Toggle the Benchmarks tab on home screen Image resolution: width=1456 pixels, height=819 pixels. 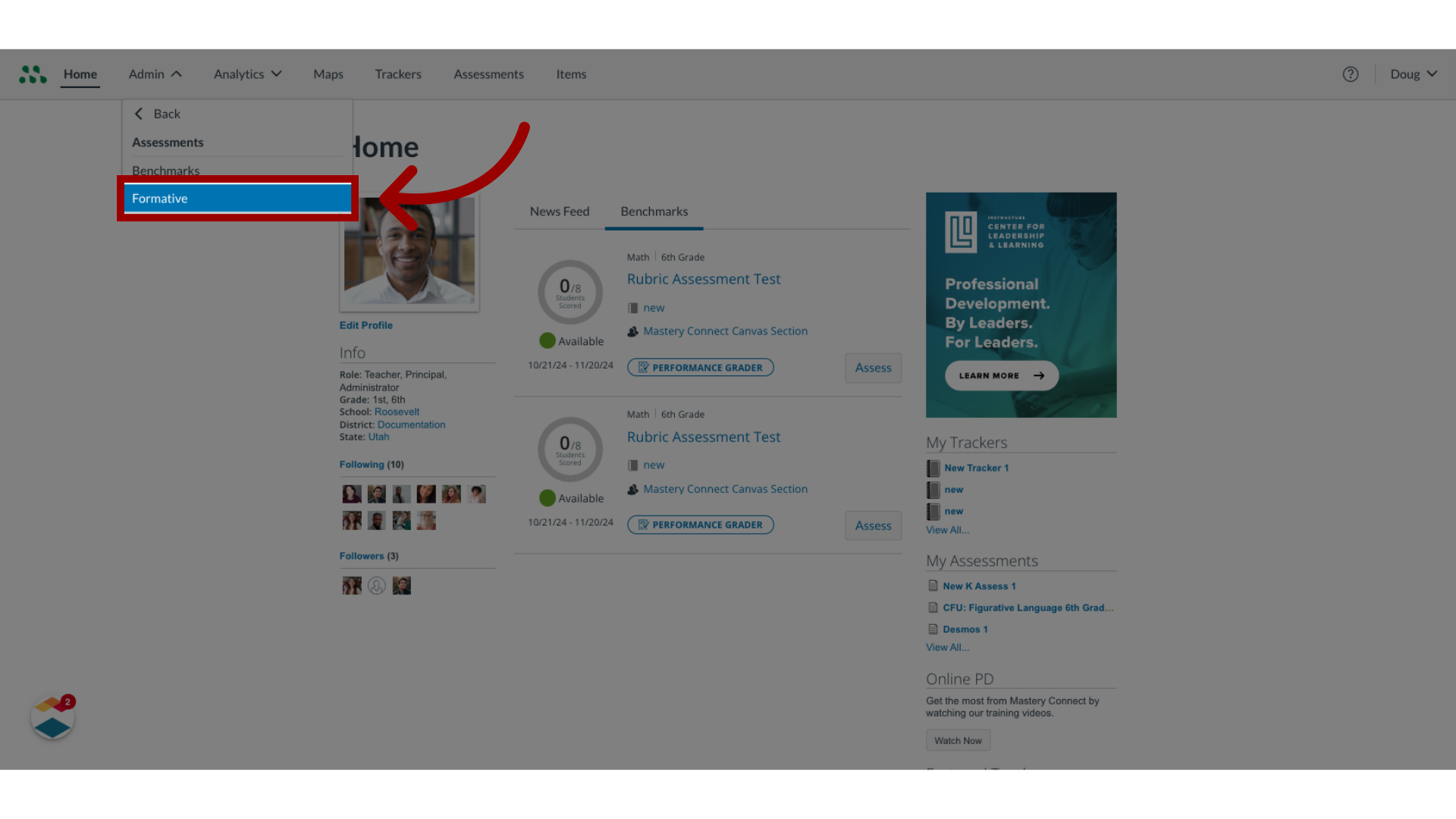pos(654,211)
